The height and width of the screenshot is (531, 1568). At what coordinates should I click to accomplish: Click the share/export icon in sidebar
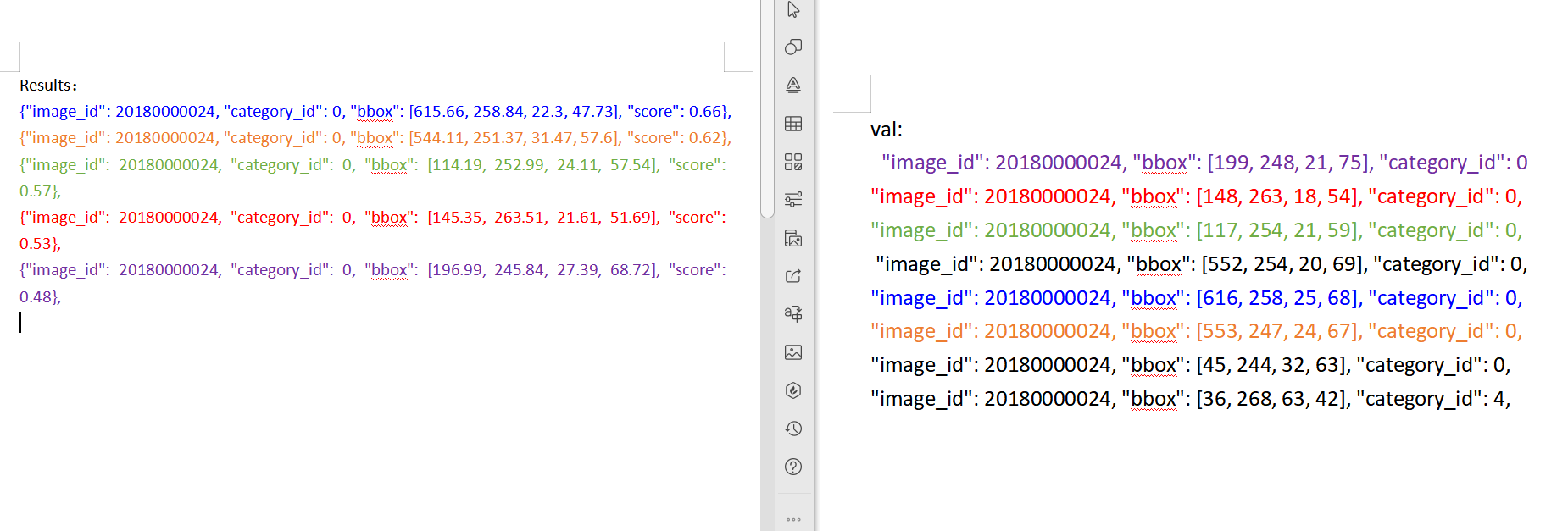click(x=793, y=276)
